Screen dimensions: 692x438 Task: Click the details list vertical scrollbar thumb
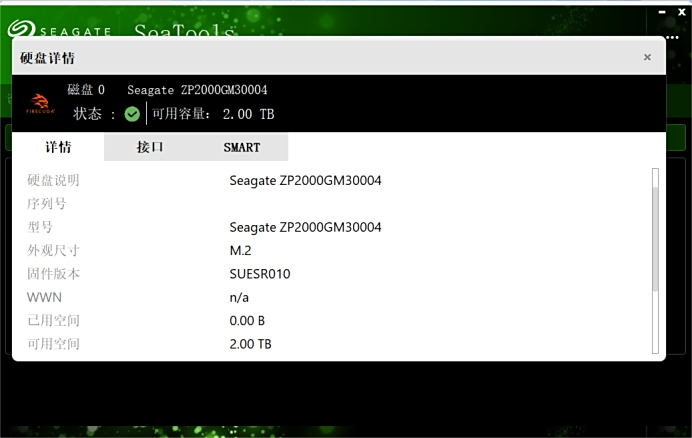[655, 230]
